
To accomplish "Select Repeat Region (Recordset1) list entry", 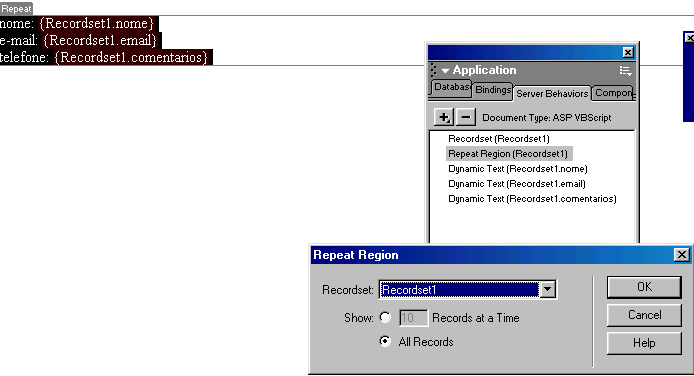I will 509,154.
